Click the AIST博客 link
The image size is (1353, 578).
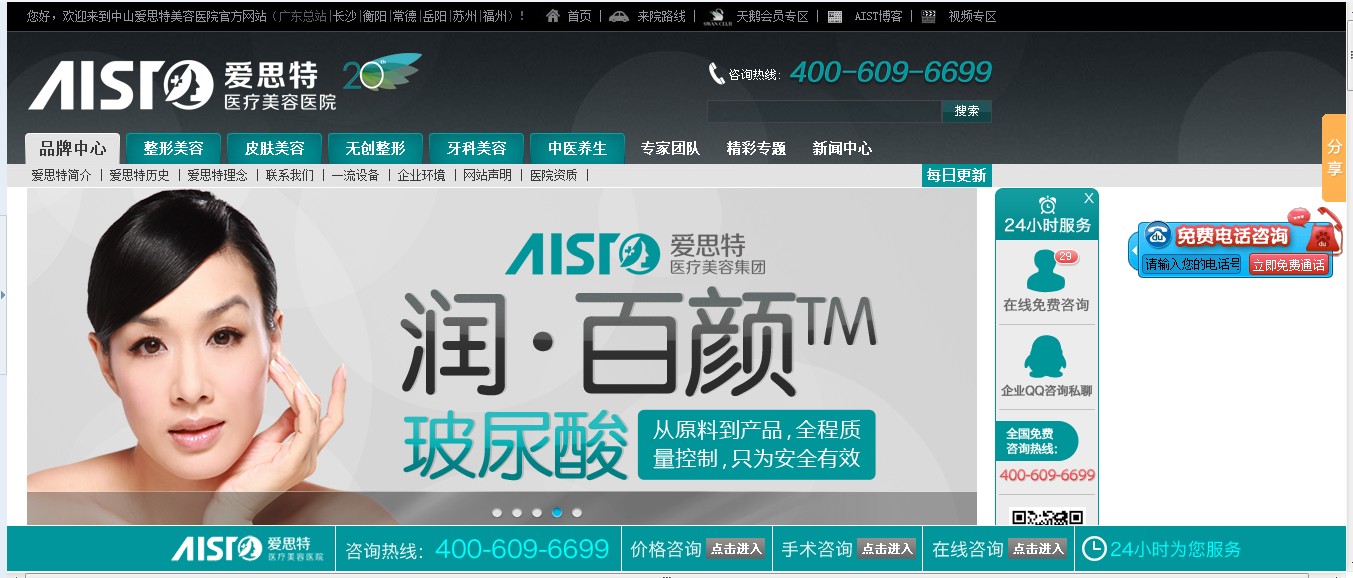click(x=878, y=16)
